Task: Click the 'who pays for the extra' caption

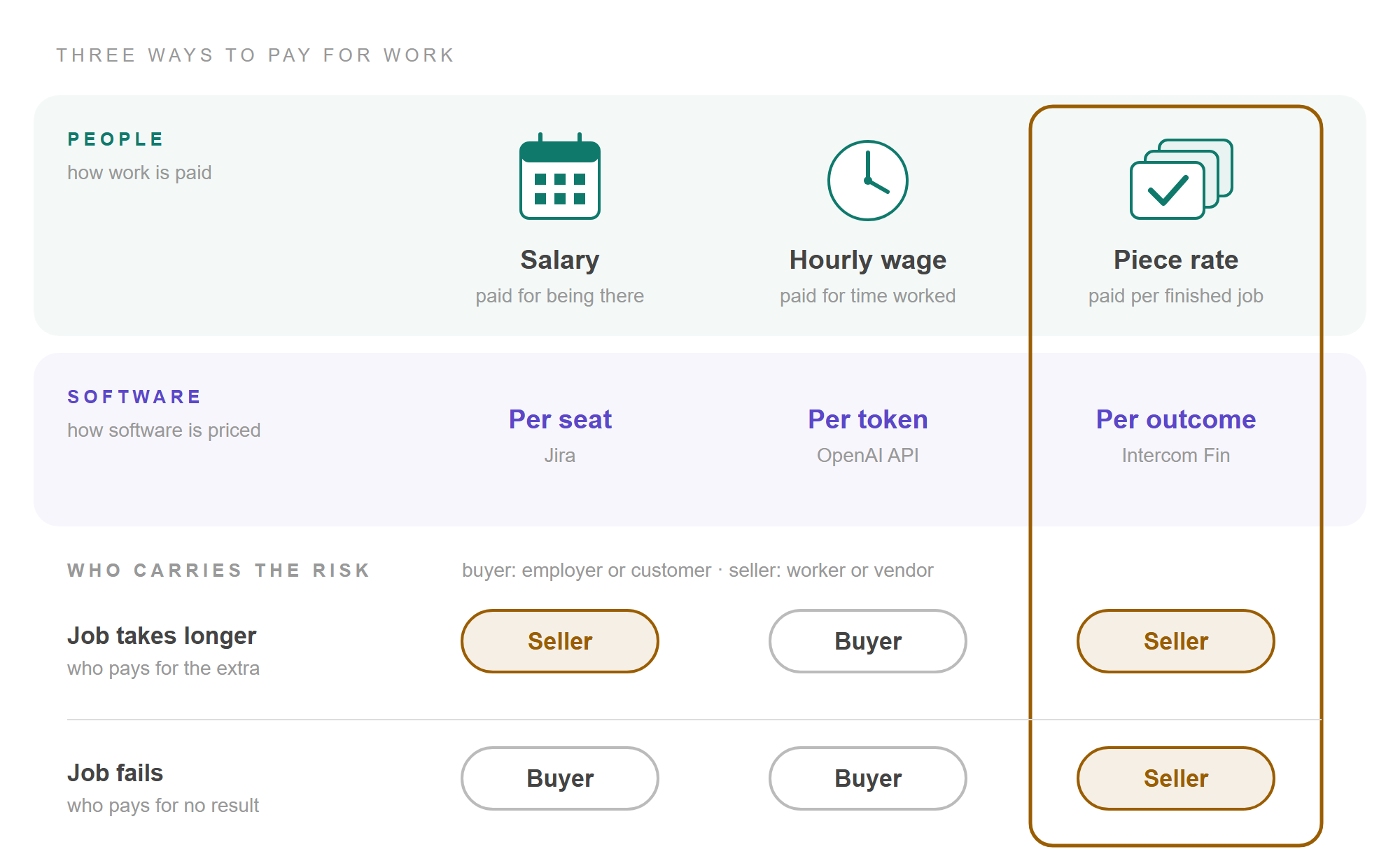Action: click(163, 668)
